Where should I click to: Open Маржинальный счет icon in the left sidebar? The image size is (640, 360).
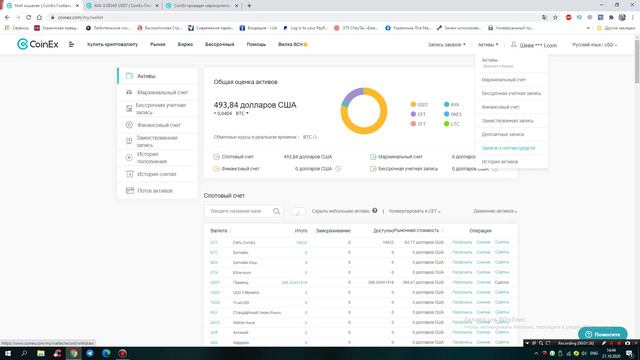point(129,92)
